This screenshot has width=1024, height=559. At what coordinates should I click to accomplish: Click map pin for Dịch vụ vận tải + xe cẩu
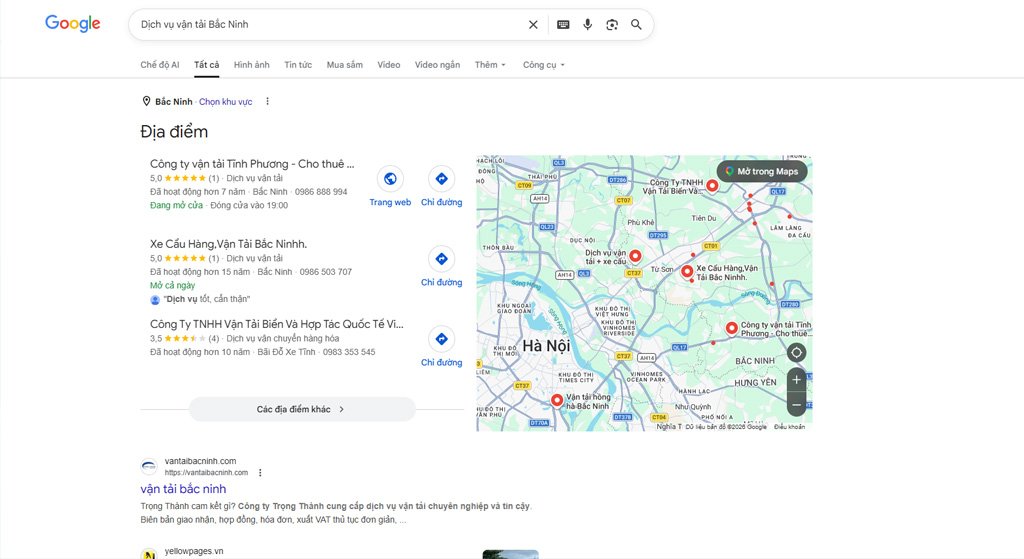[x=635, y=256]
